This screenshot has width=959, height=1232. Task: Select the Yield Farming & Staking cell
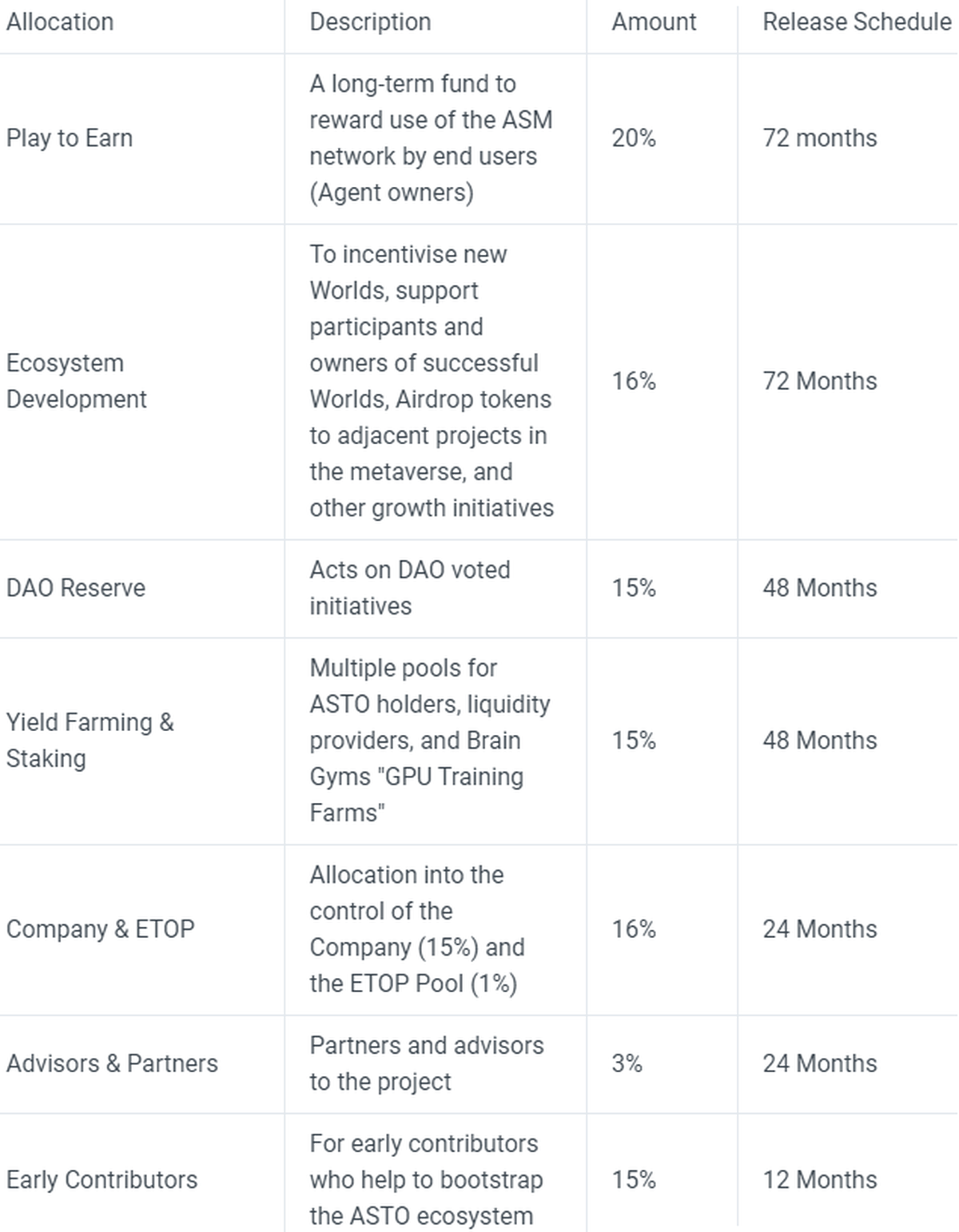point(90,740)
